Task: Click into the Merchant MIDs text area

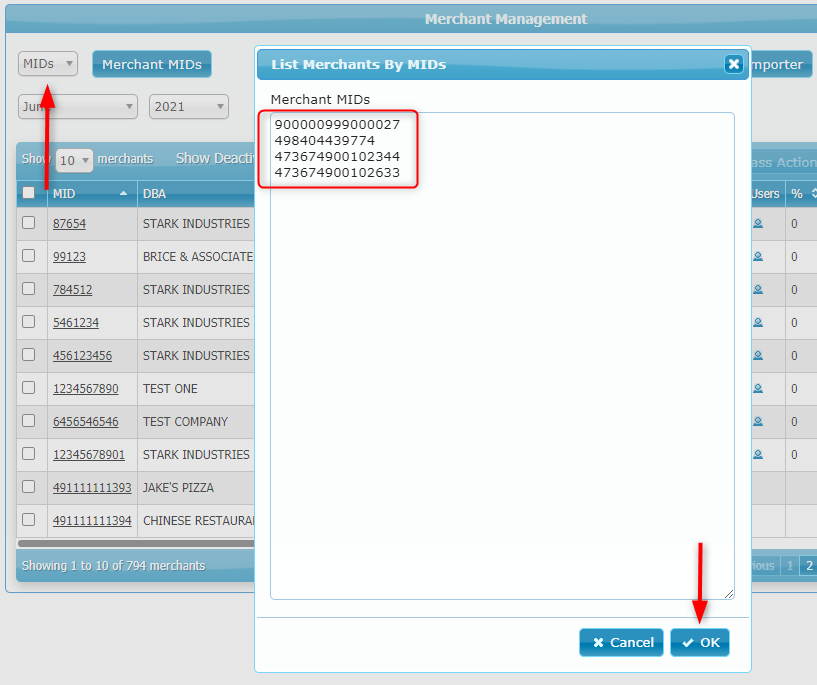Action: coord(502,356)
